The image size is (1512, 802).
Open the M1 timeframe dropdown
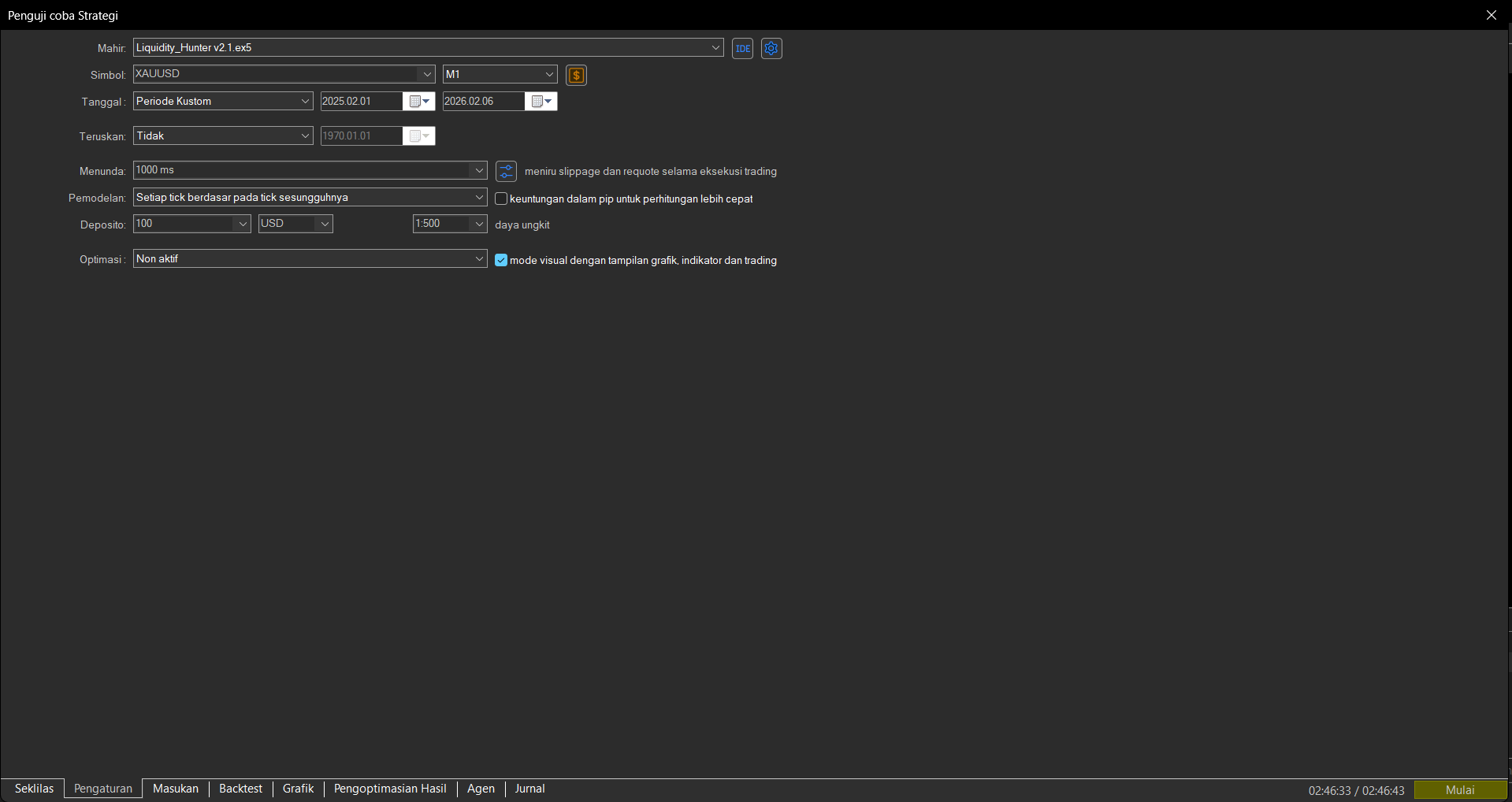(x=549, y=74)
